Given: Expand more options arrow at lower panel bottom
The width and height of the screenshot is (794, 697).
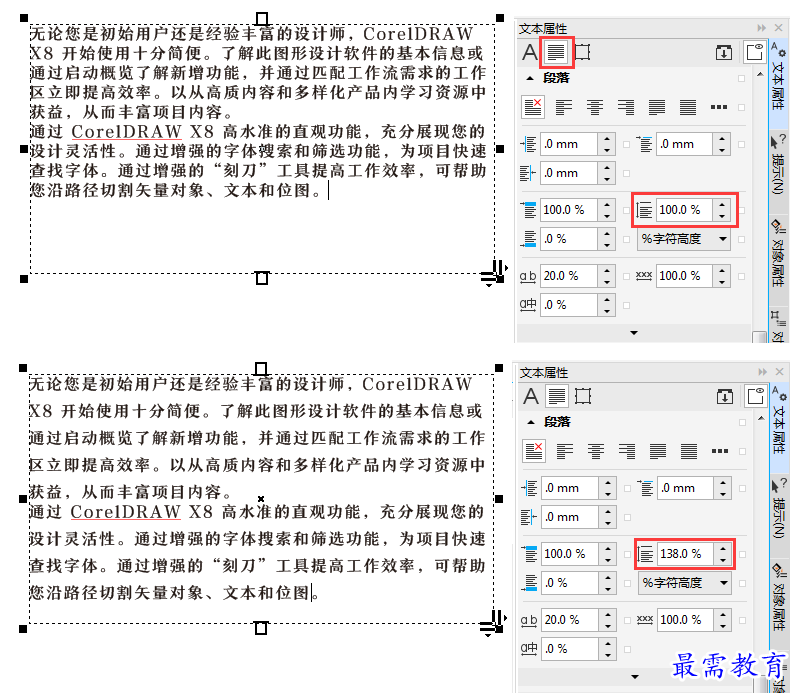Looking at the screenshot, I should tap(634, 676).
